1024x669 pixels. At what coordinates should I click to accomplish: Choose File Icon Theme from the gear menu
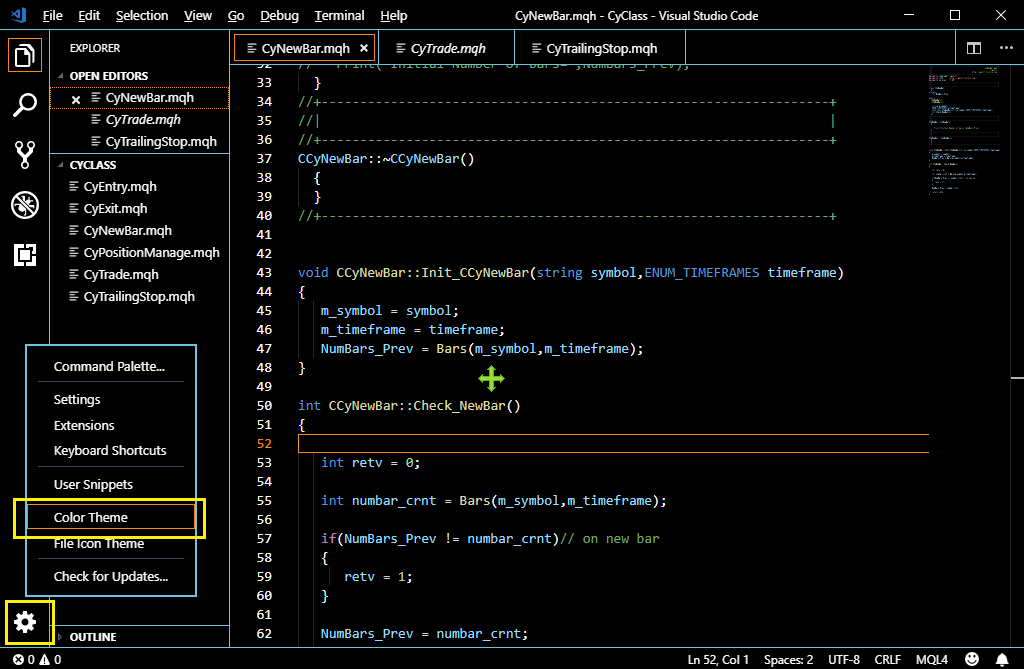coord(99,544)
